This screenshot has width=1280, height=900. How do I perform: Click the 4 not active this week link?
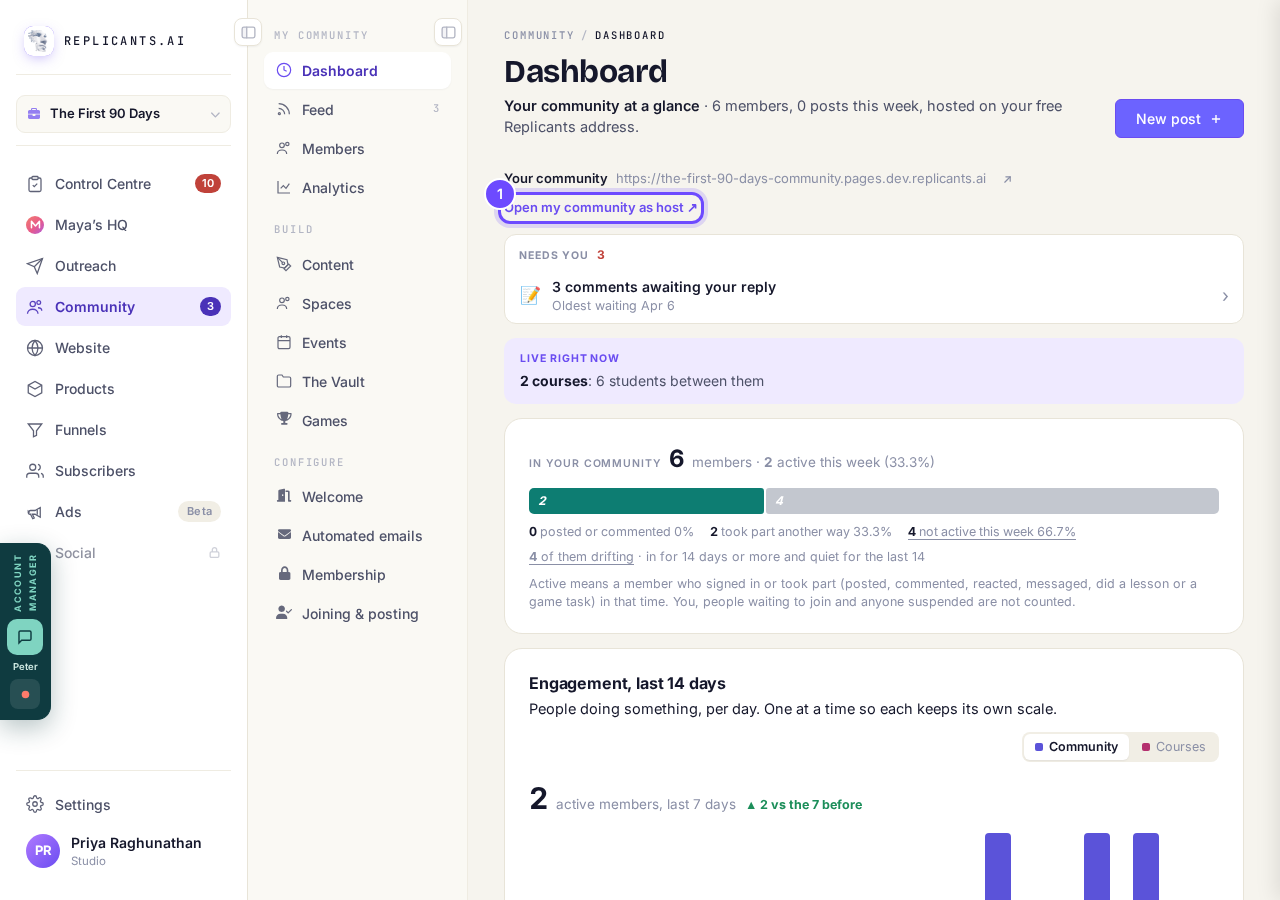tap(992, 532)
